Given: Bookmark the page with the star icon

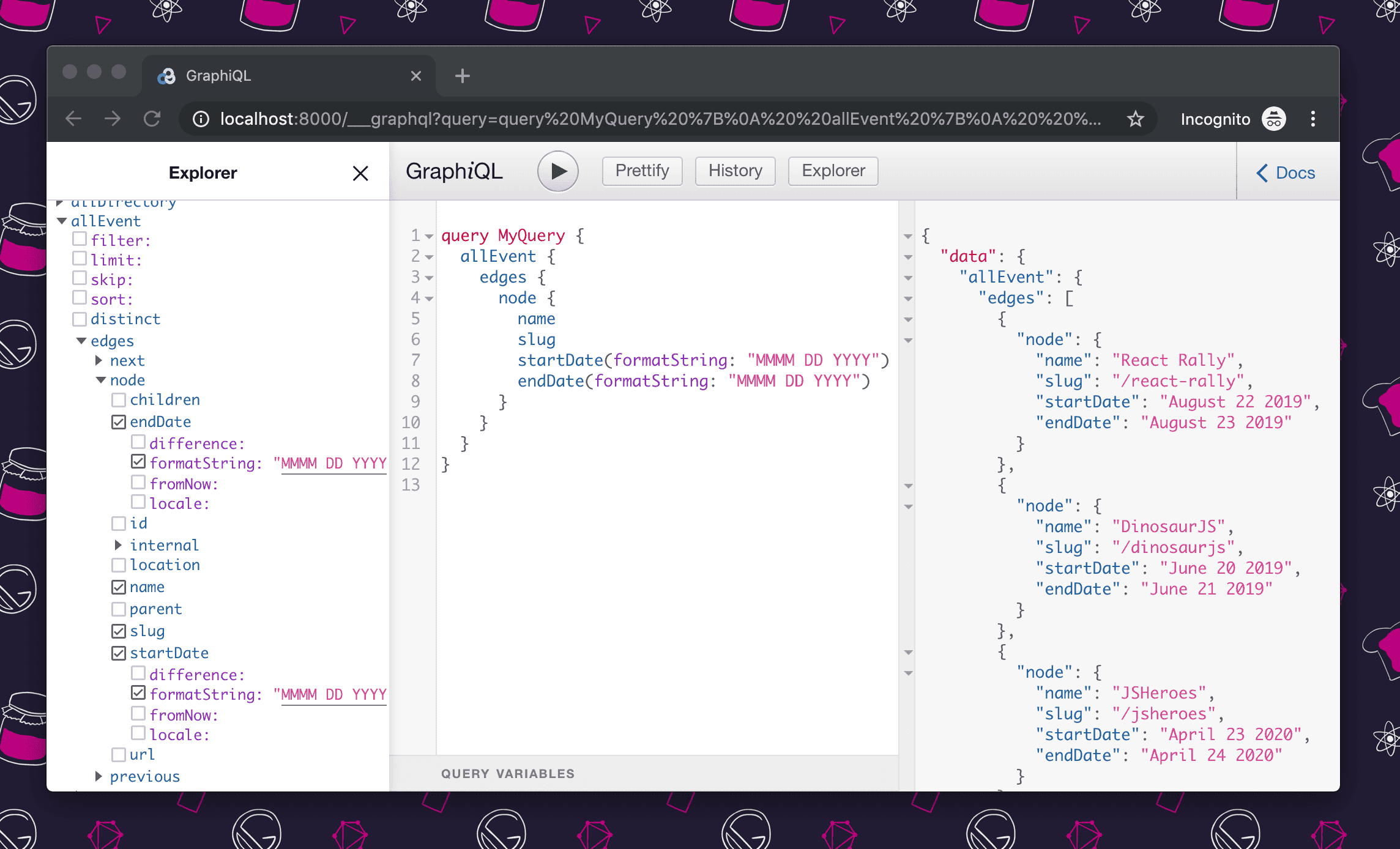Looking at the screenshot, I should pyautogui.click(x=1135, y=119).
